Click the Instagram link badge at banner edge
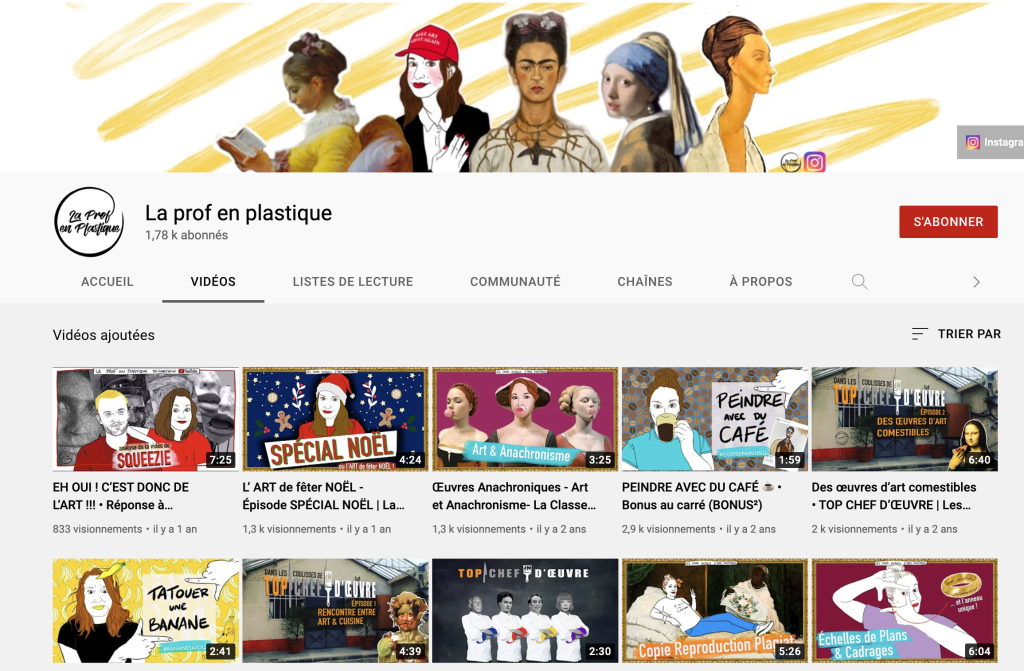1024x671 pixels. click(x=991, y=142)
